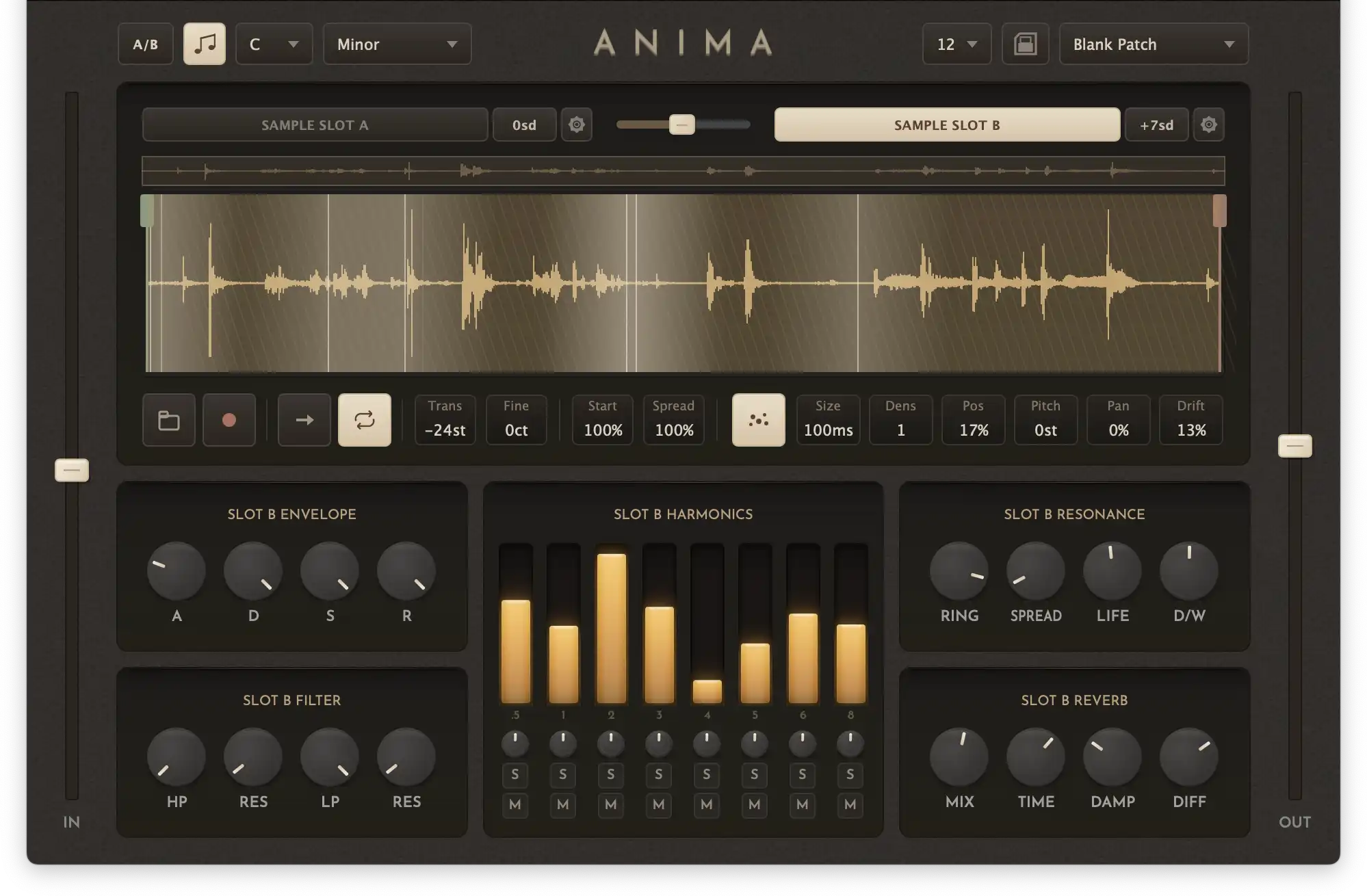The image size is (1367, 896).
Task: Solo harmonic 2 with its S button
Action: [611, 775]
